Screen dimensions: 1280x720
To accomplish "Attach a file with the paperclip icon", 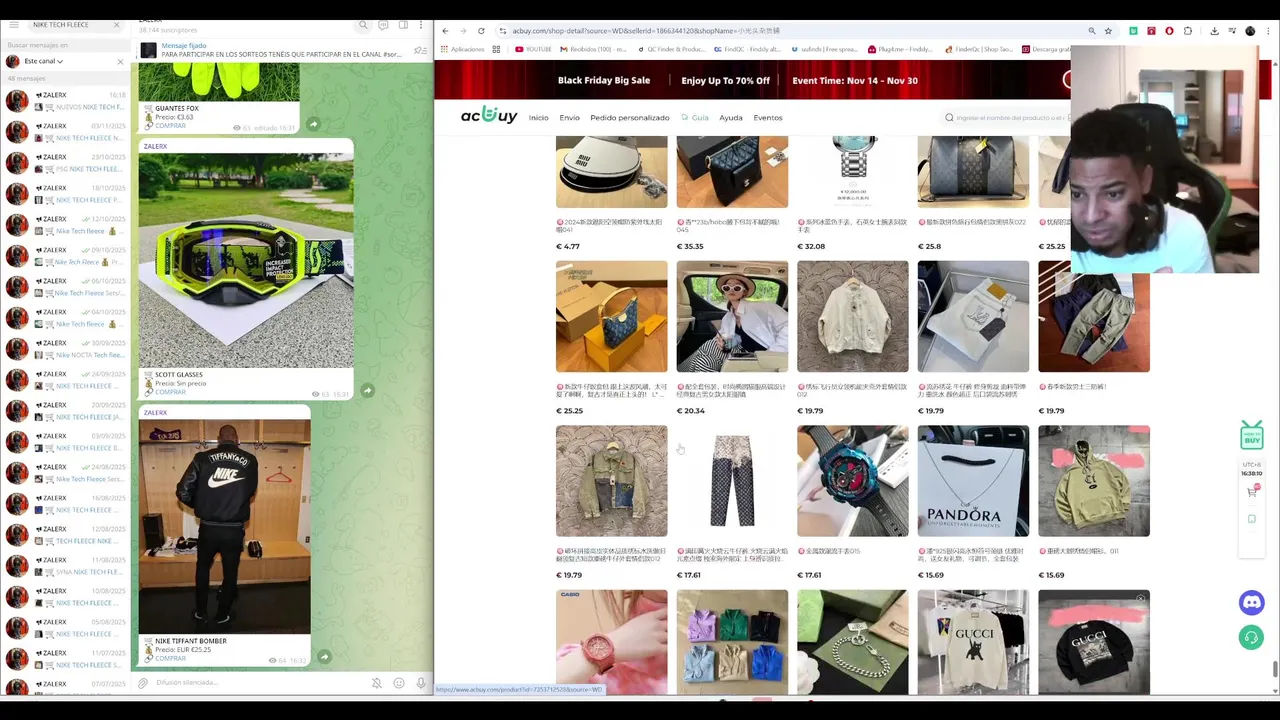I will [143, 683].
